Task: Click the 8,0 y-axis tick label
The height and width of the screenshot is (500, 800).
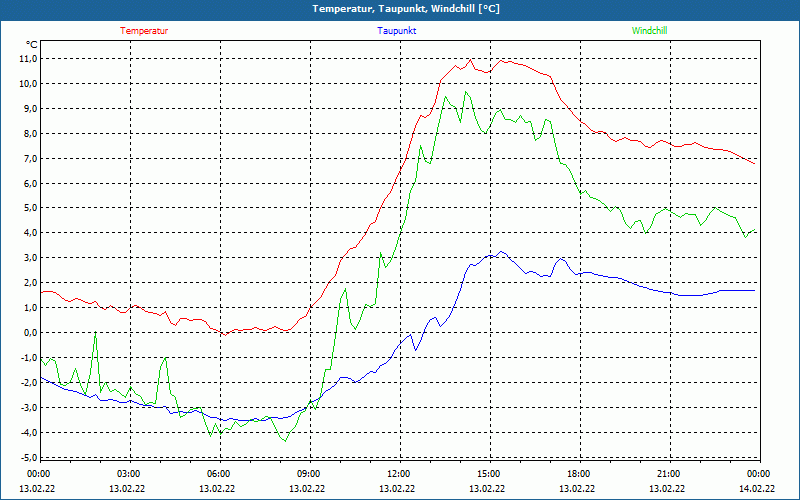Action: click(29, 133)
